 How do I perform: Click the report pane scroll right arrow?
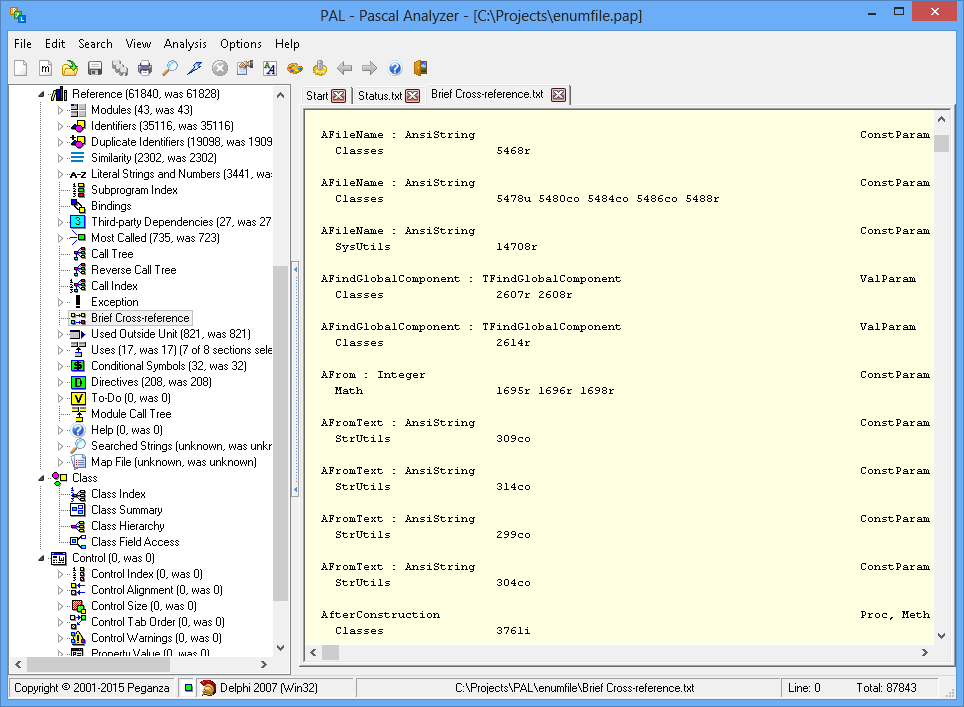[x=925, y=652]
